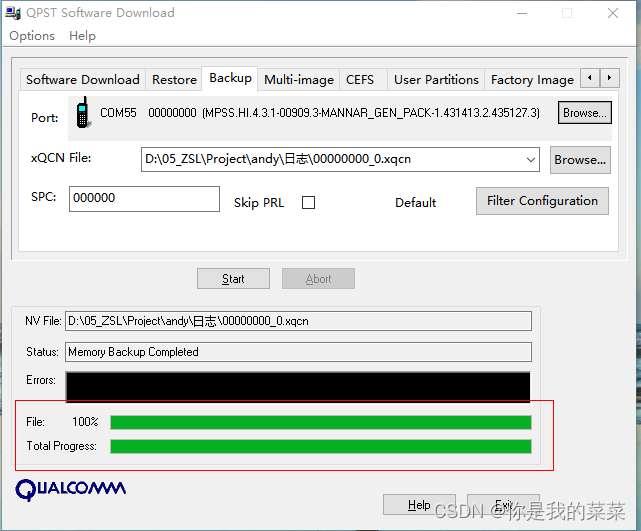
Task: Click the Start button
Action: pyautogui.click(x=233, y=279)
